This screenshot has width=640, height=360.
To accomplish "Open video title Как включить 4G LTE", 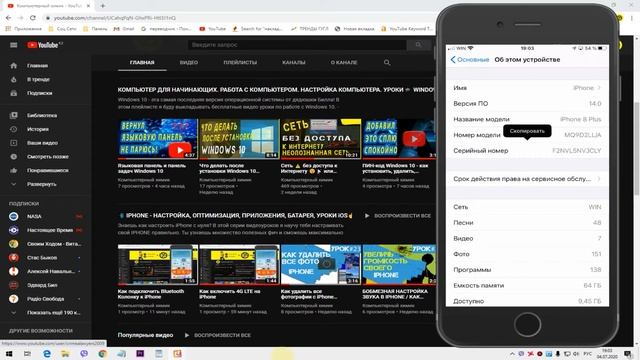I will (230, 294).
